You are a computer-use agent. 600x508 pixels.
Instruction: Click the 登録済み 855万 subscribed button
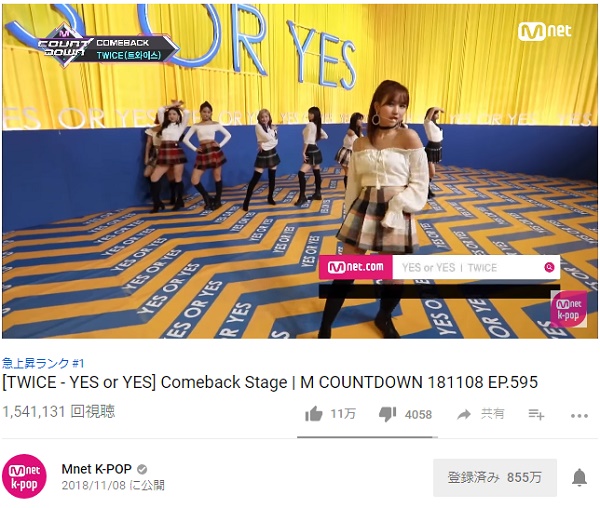point(495,477)
